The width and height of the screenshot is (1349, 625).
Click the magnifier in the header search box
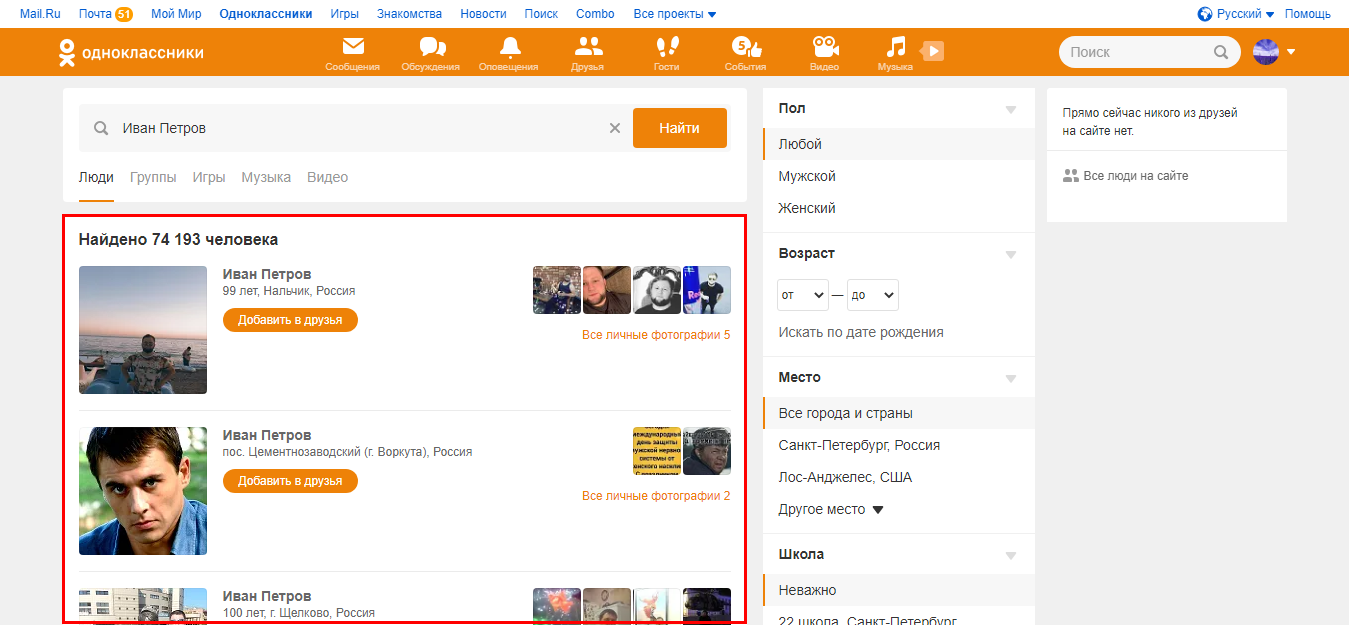pyautogui.click(x=1221, y=52)
